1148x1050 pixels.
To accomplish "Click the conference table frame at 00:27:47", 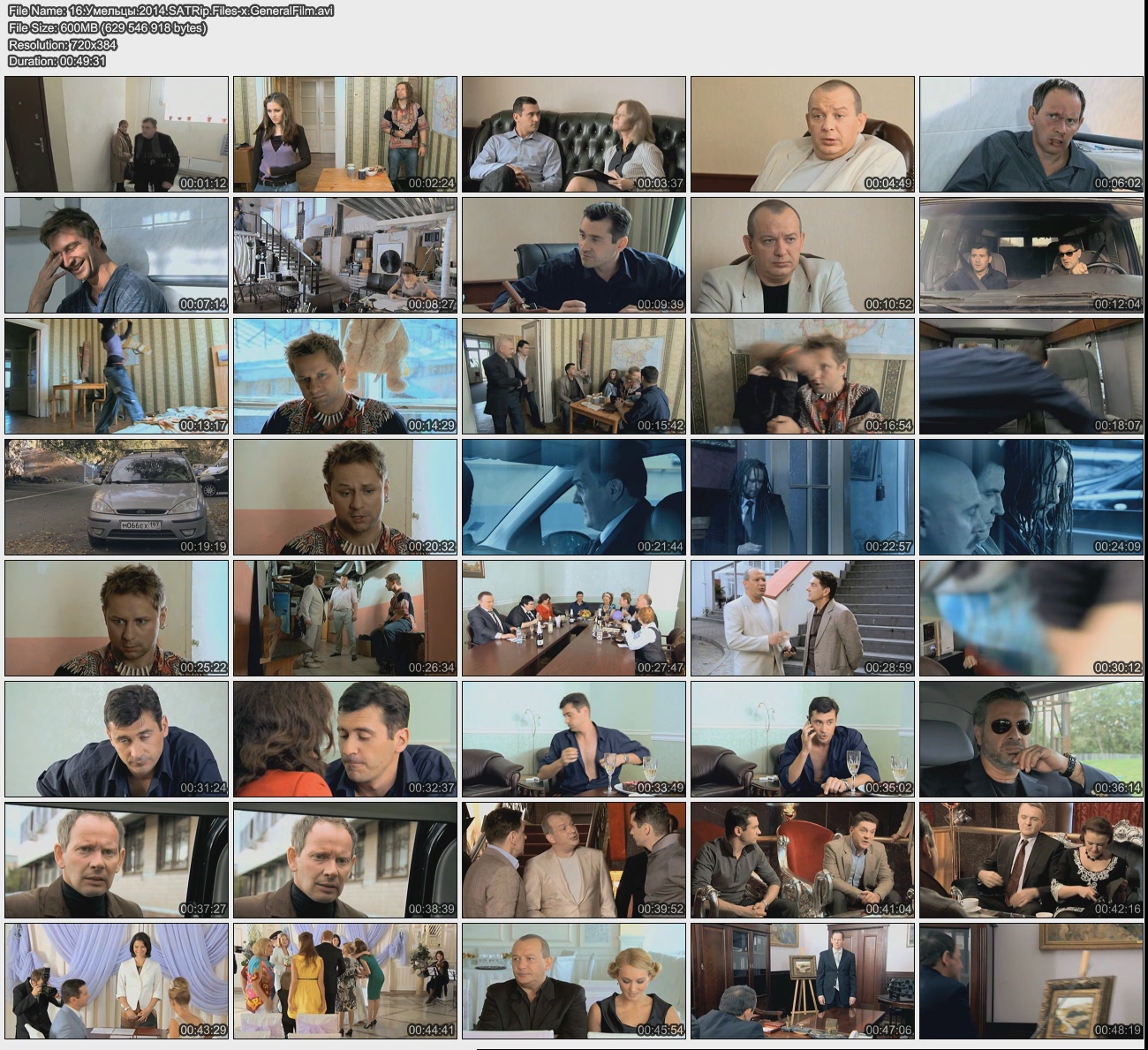I will click(x=574, y=618).
